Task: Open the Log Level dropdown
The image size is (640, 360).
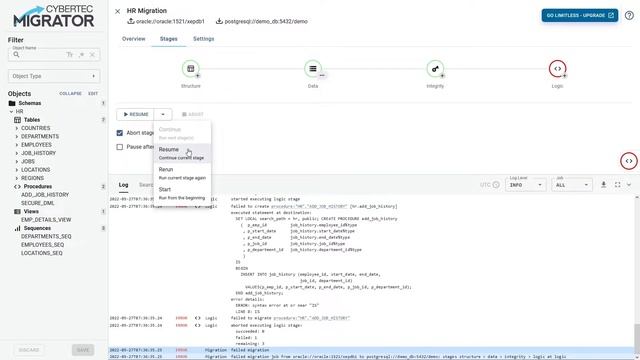Action: 525,185
